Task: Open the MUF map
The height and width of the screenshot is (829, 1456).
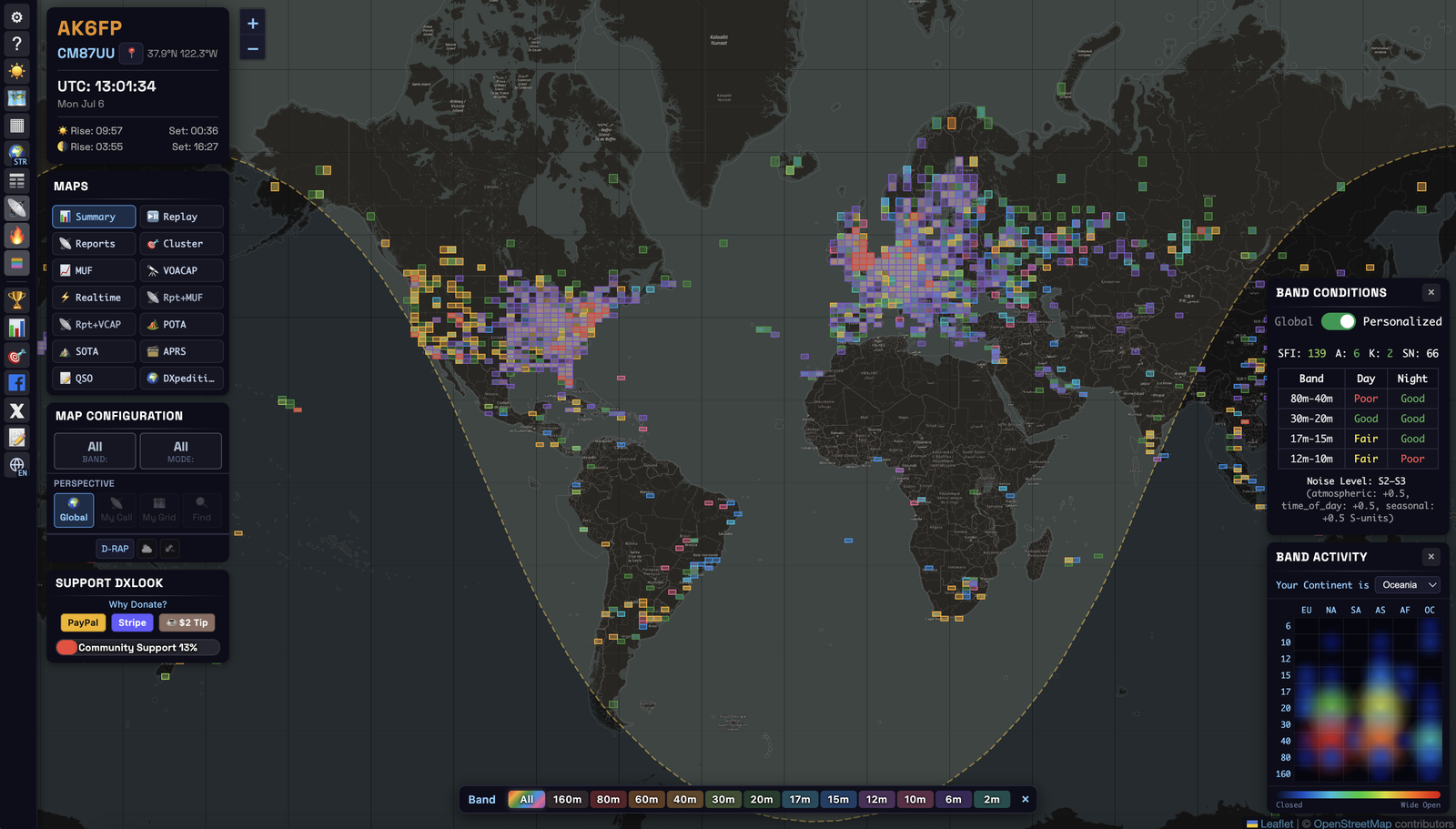Action: pos(95,270)
